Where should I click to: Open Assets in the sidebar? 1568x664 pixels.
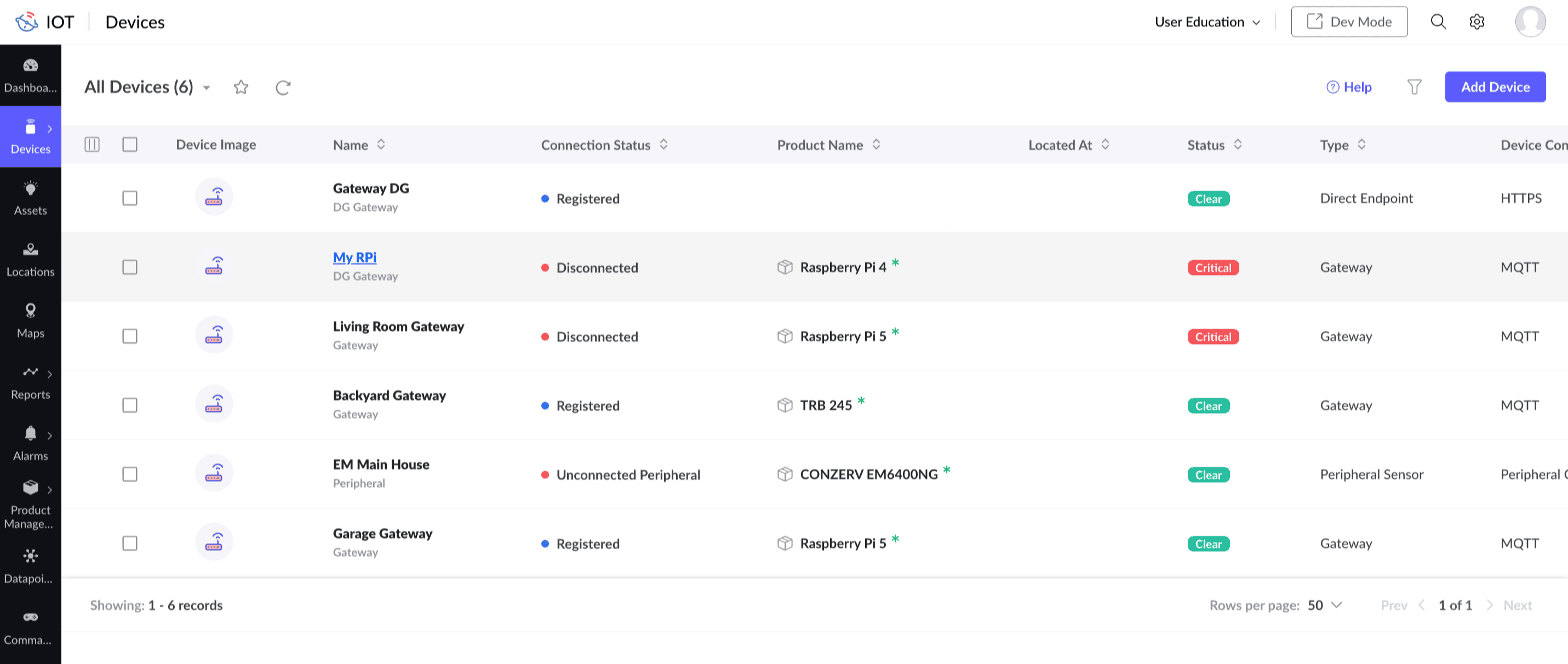[31, 197]
